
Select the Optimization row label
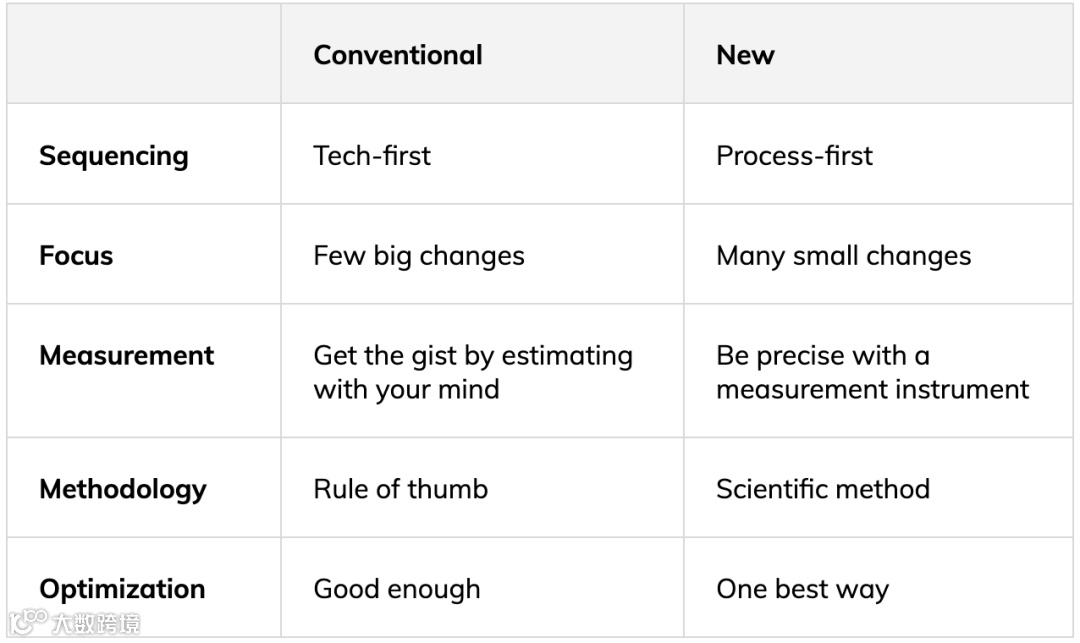point(122,589)
